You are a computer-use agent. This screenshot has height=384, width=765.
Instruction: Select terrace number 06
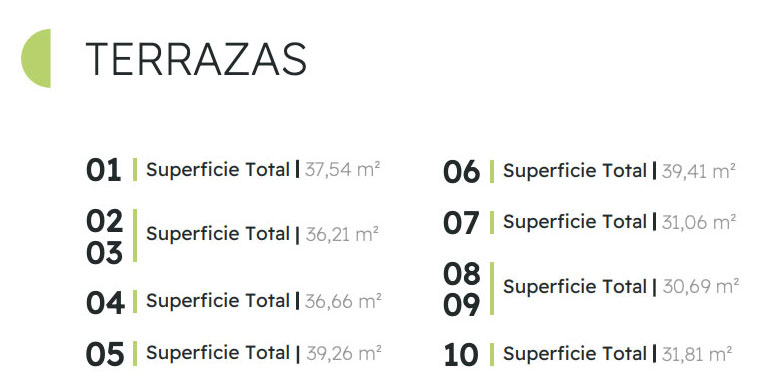[x=462, y=172]
